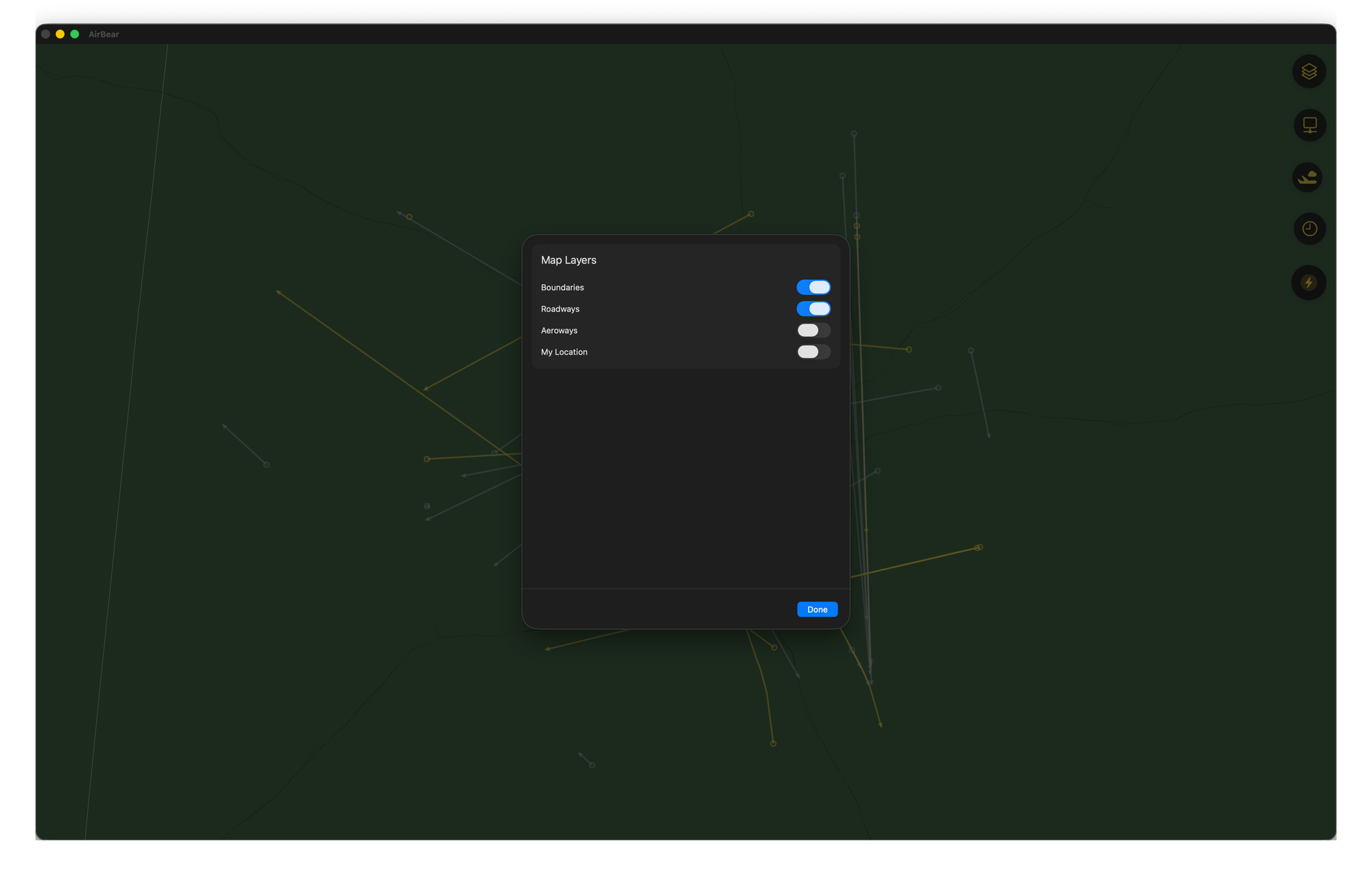
Task: Click the Boundaries label text
Action: point(562,287)
